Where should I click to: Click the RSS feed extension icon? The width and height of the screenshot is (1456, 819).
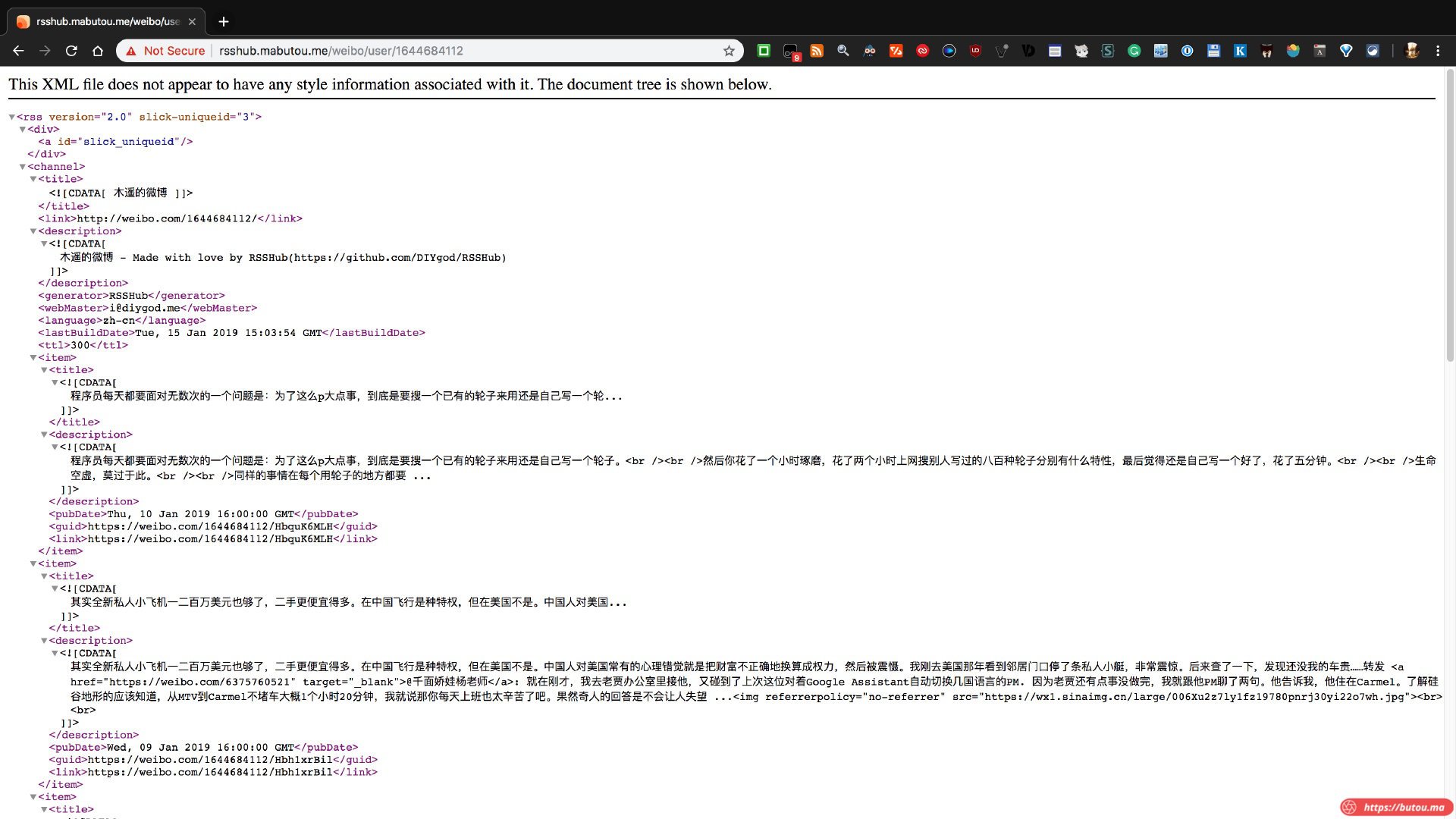click(817, 51)
